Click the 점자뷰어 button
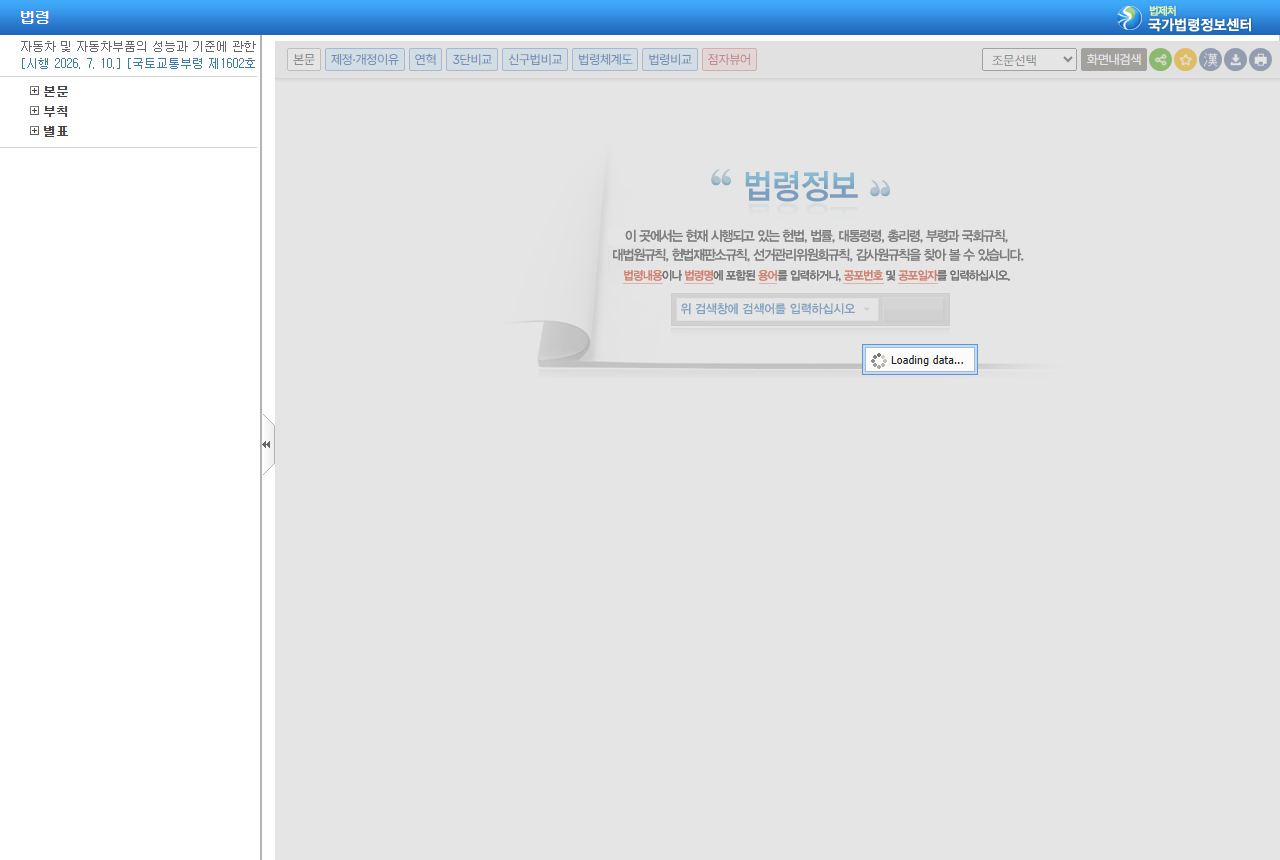Image resolution: width=1280 pixels, height=860 pixels. (x=729, y=59)
